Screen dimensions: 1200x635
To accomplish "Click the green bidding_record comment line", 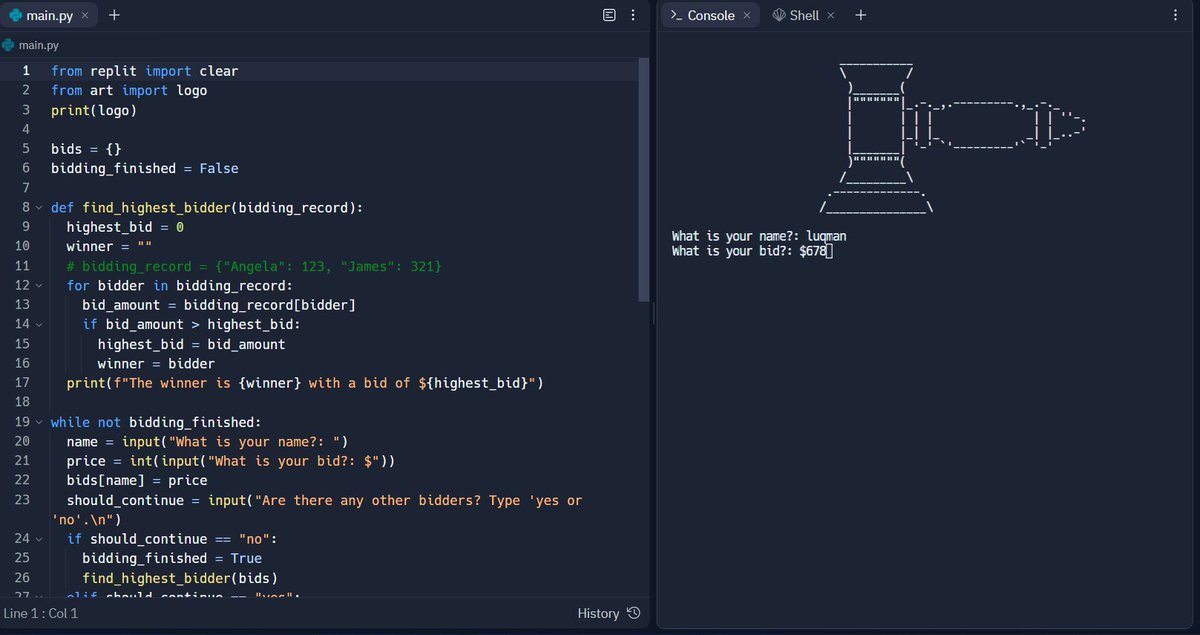I will click(254, 266).
